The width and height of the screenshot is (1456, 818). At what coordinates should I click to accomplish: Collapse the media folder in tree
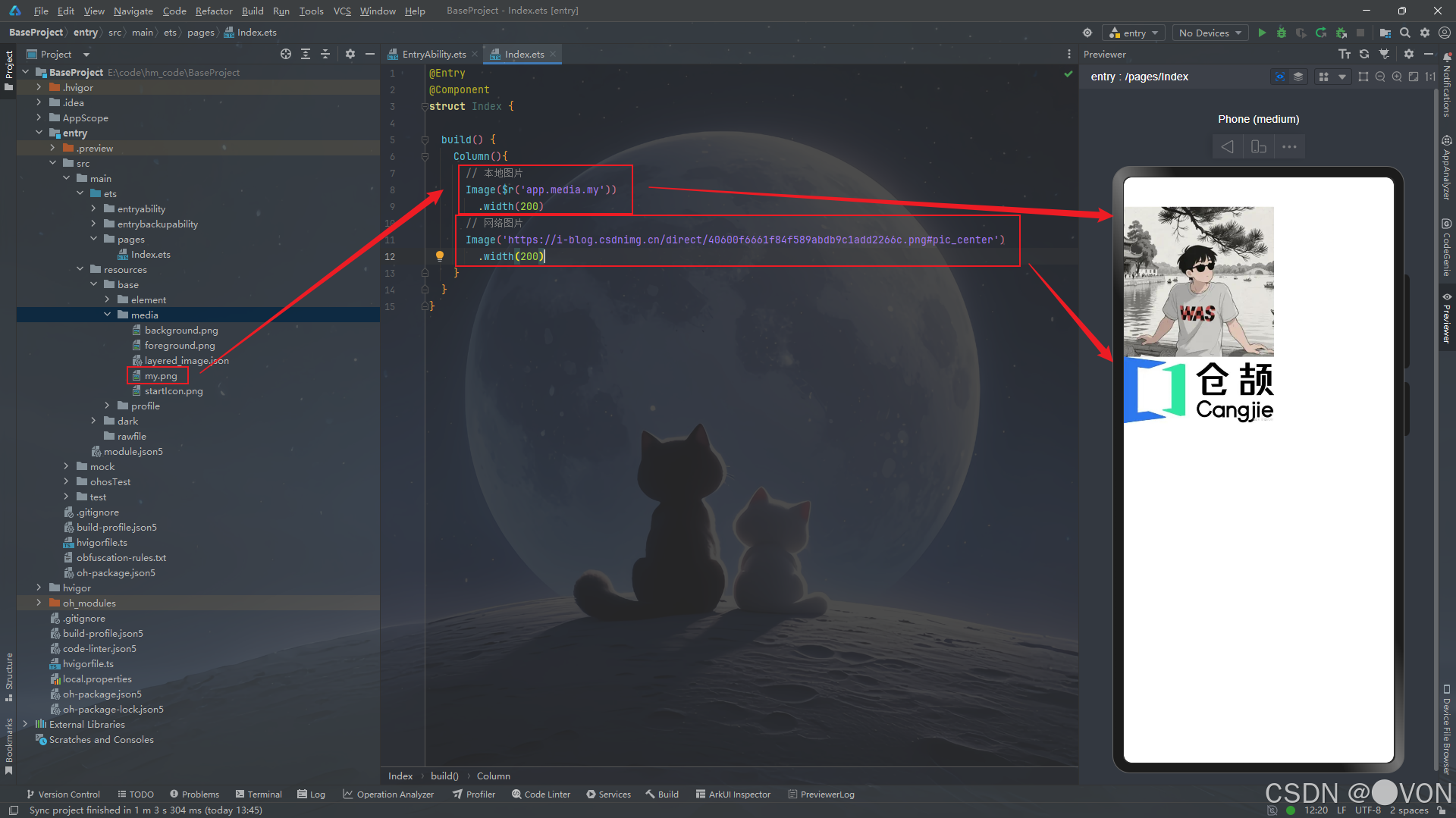tap(107, 315)
